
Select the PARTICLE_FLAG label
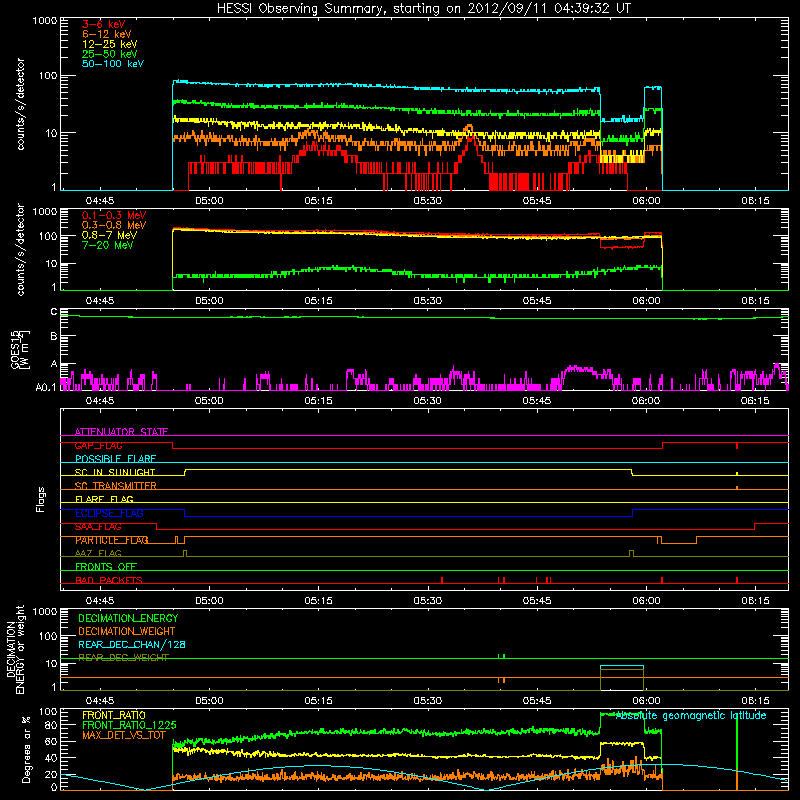point(112,540)
